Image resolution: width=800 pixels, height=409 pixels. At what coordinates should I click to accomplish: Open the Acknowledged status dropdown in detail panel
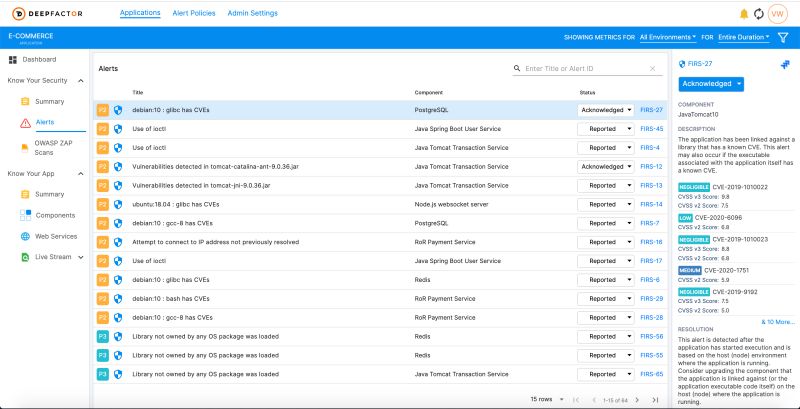[x=711, y=84]
